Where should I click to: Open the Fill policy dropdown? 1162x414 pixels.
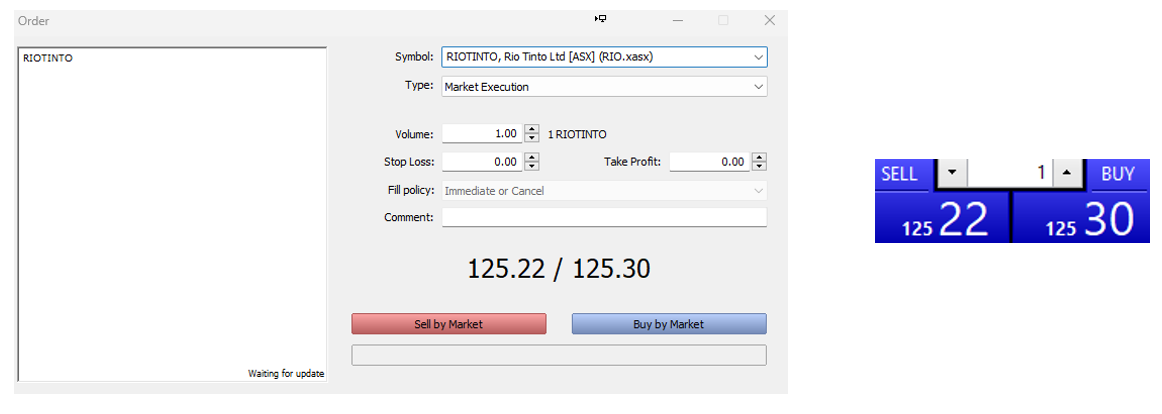pos(604,191)
